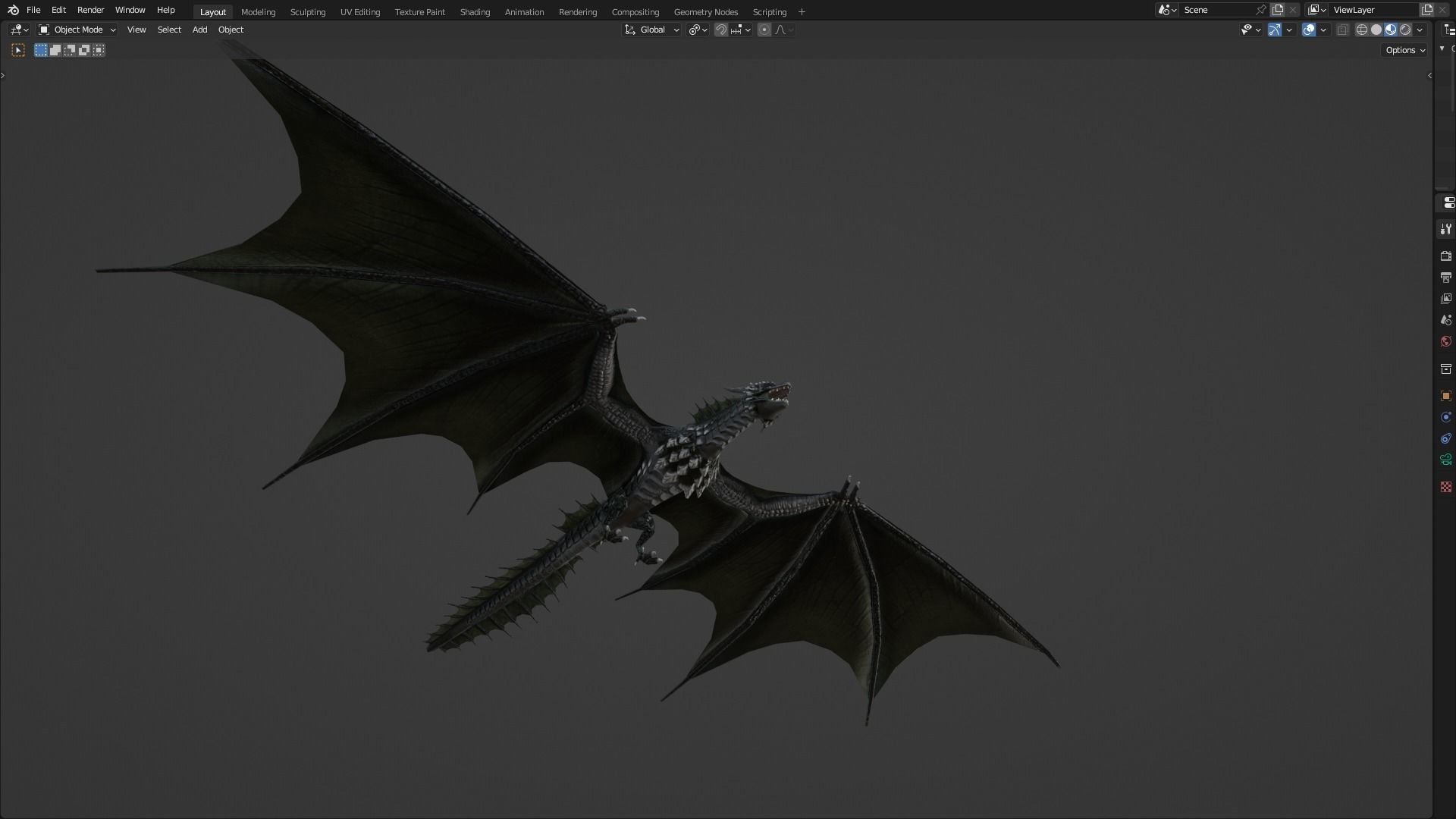Open the Window menu

tap(130, 10)
